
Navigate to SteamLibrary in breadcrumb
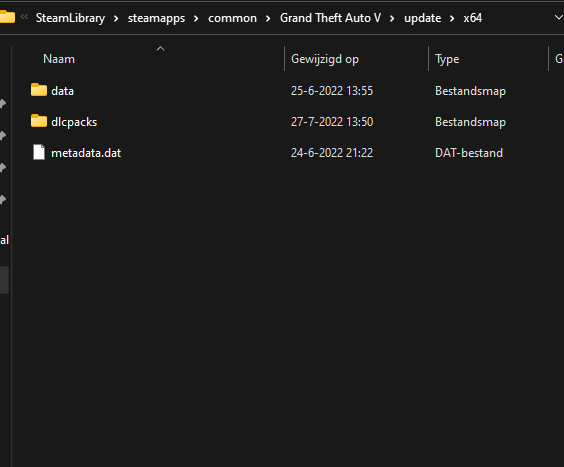[x=70, y=18]
